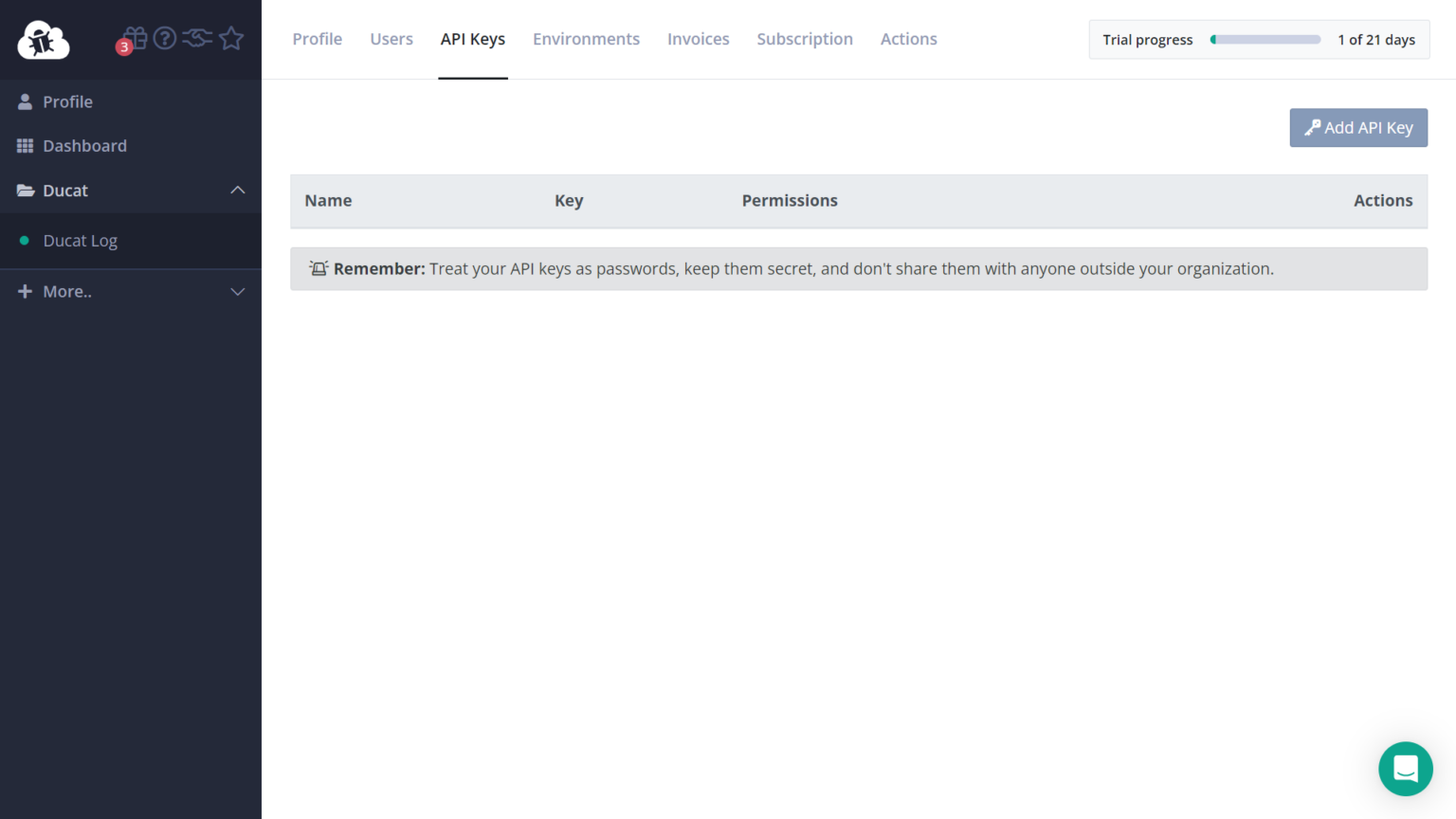Click the cloud logo in the sidebar
Image resolution: width=1456 pixels, height=819 pixels.
tap(44, 40)
